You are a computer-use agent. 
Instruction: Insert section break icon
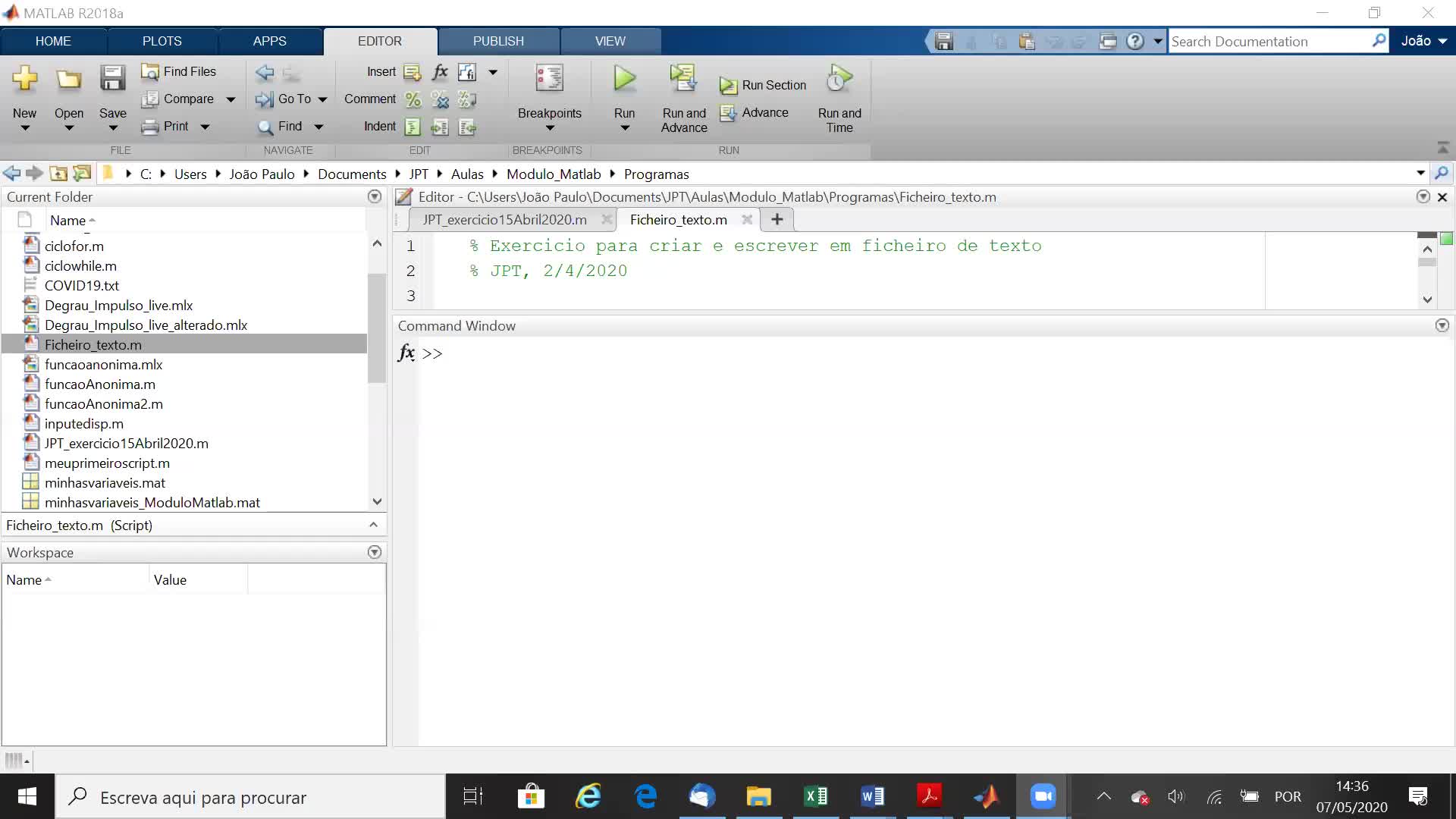click(413, 72)
